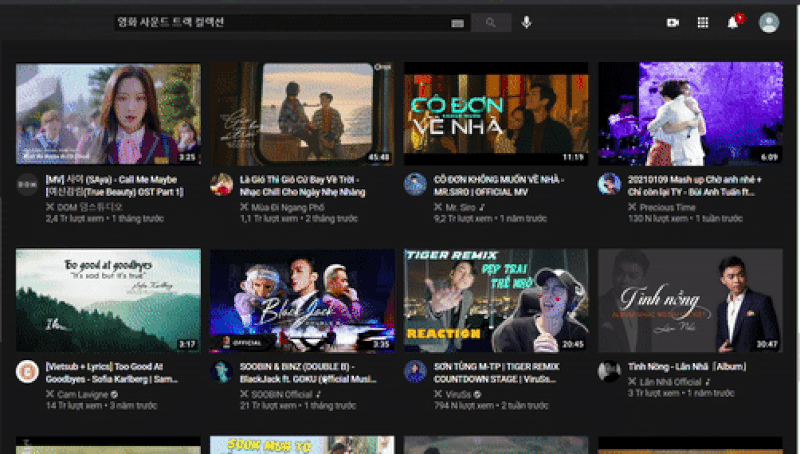Viewport: 800px width, 454px height.
Task: Click X beside SOOBIN Official
Action: point(244,394)
